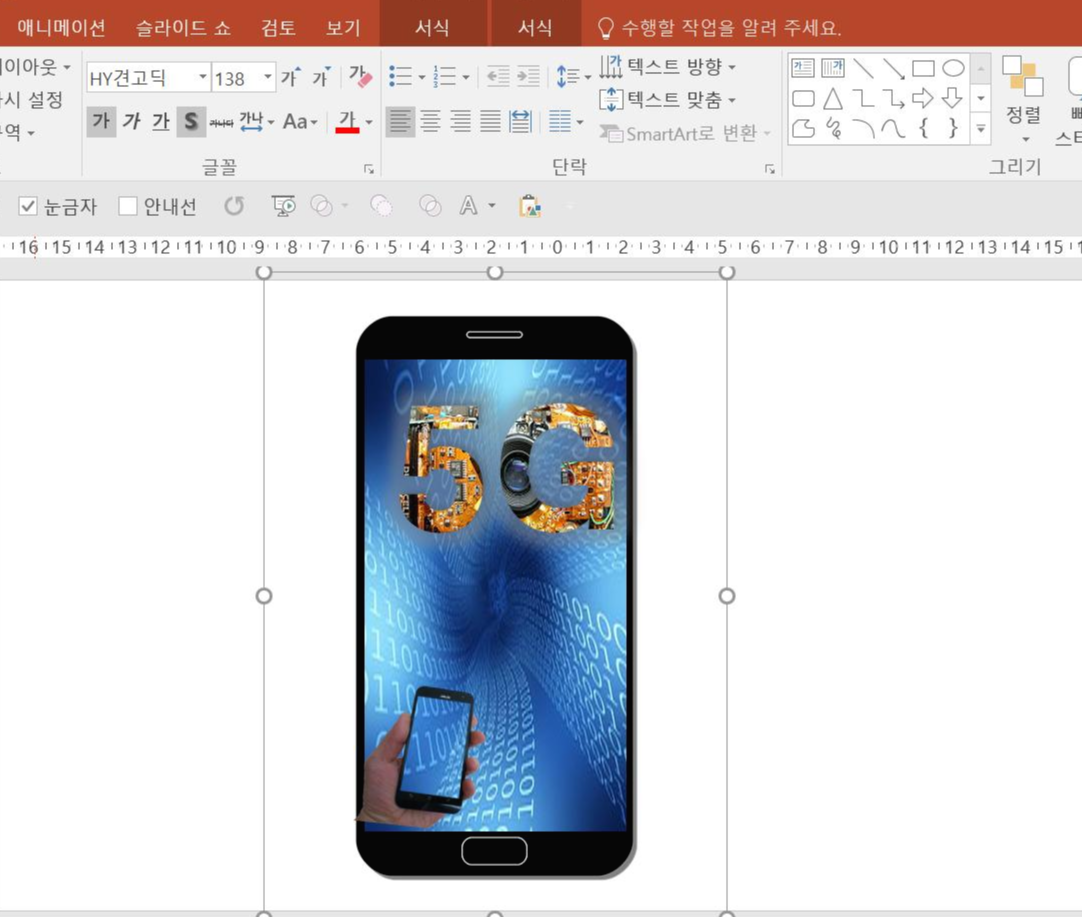
Task: Justify the text
Action: [490, 121]
